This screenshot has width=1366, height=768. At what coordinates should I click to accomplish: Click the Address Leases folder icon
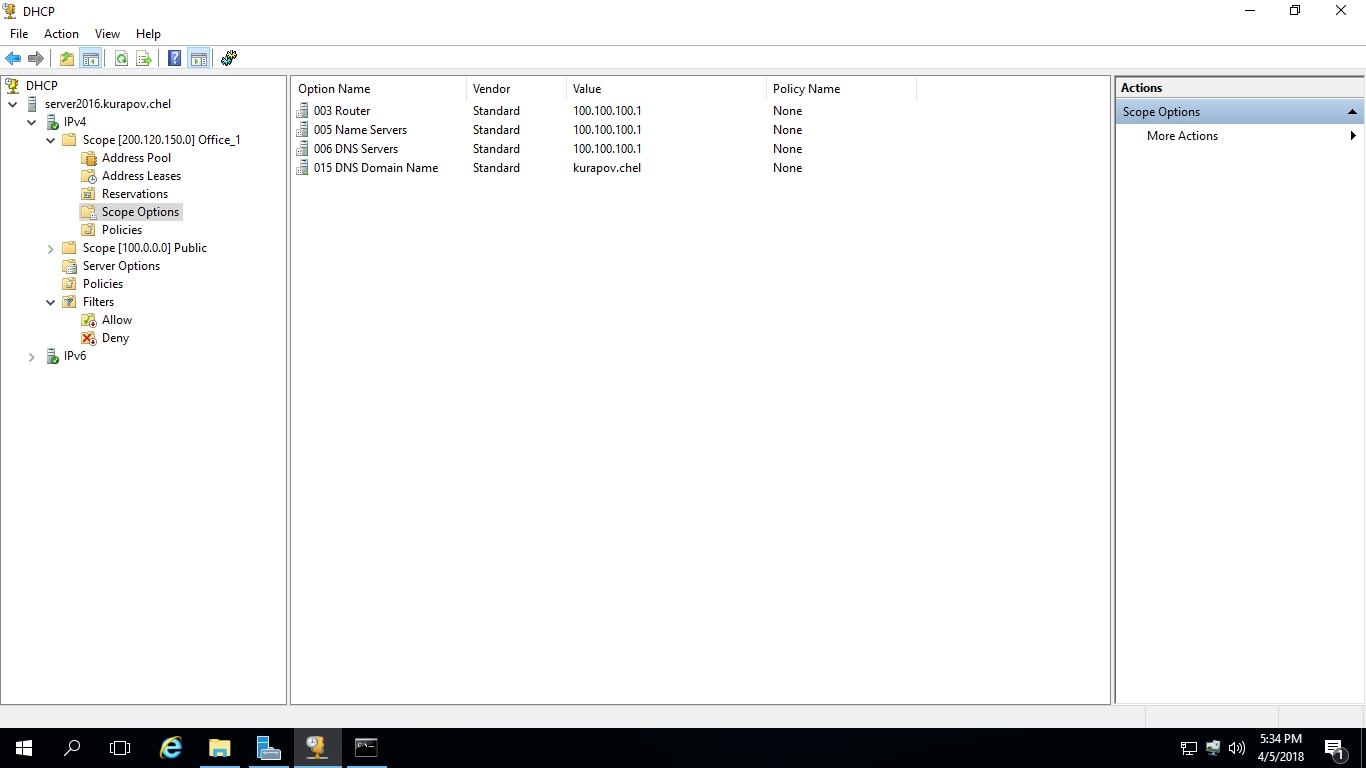[x=89, y=176]
